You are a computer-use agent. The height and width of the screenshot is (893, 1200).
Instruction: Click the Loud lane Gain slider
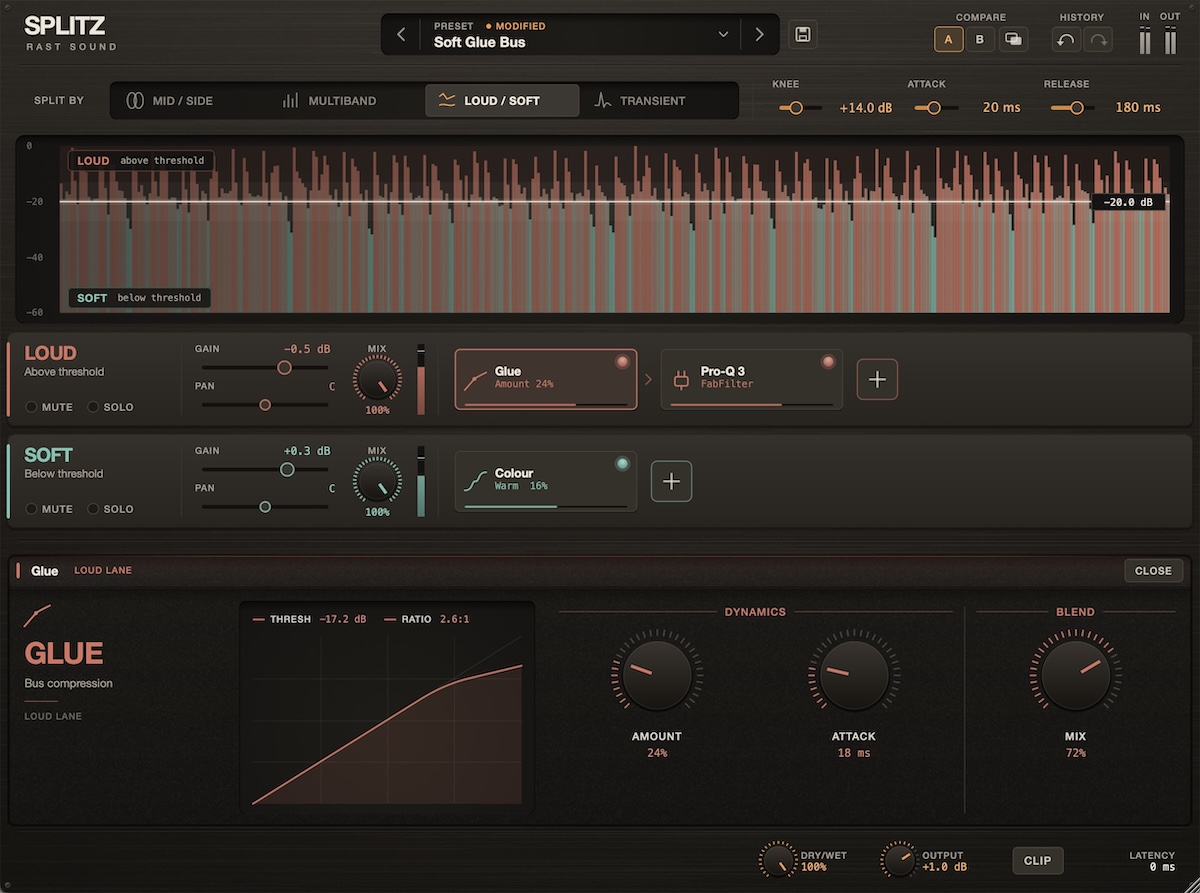pos(265,368)
